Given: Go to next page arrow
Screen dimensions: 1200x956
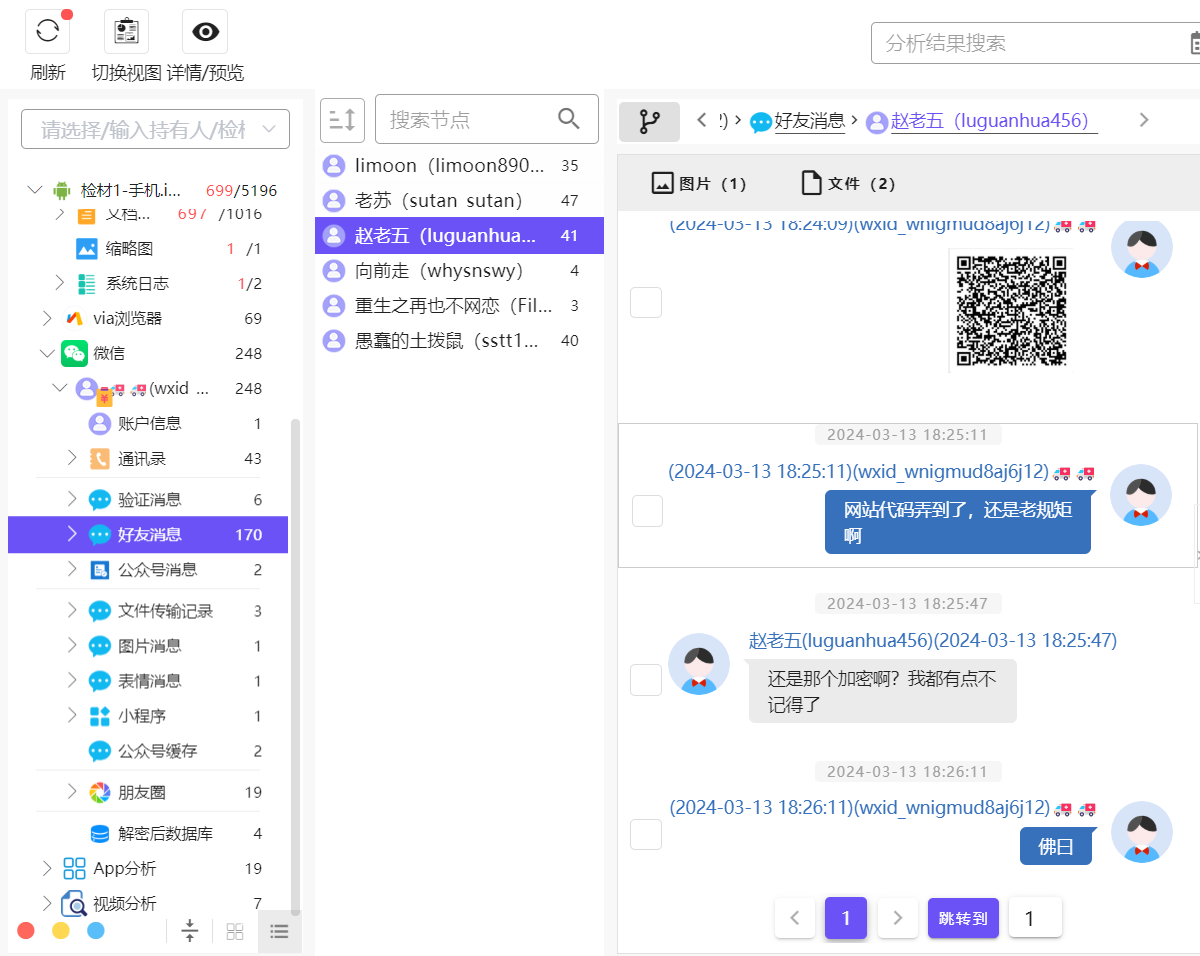Looking at the screenshot, I should click(x=898, y=918).
